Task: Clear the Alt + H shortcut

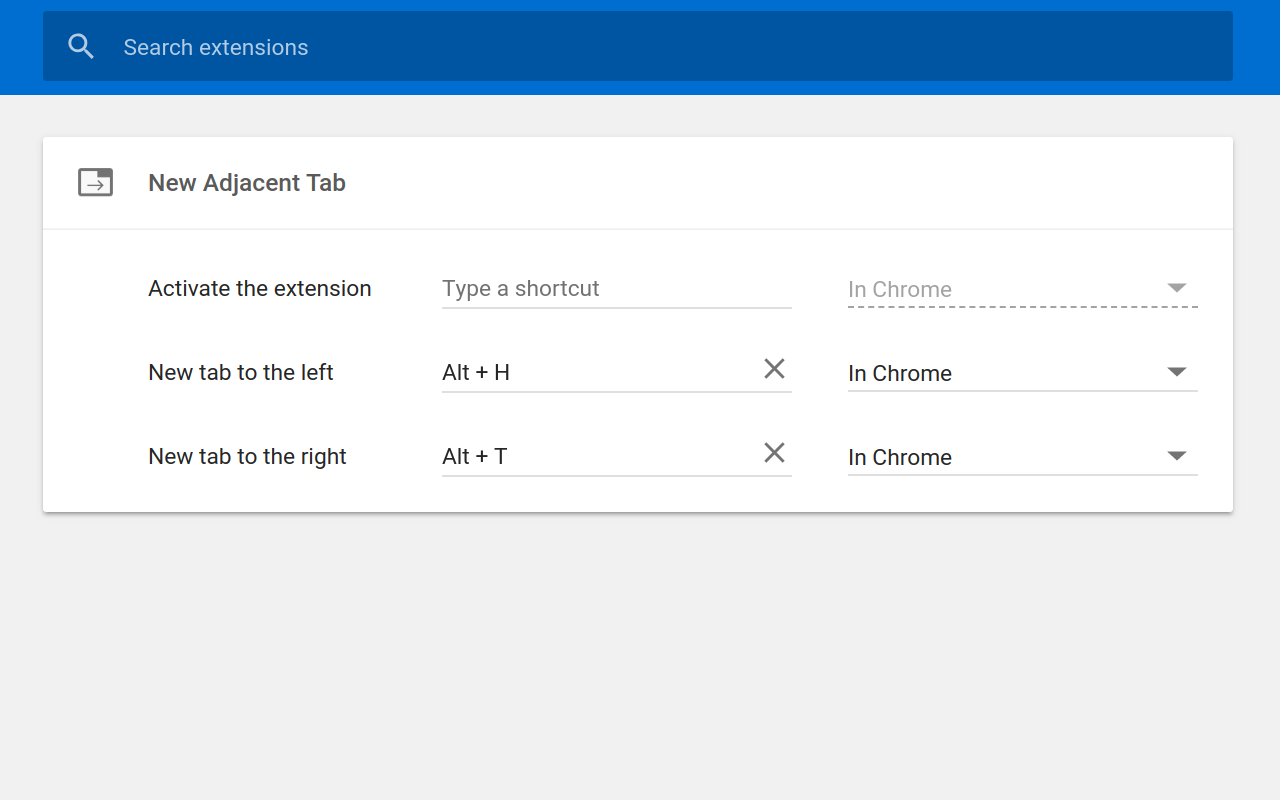Action: (x=774, y=369)
